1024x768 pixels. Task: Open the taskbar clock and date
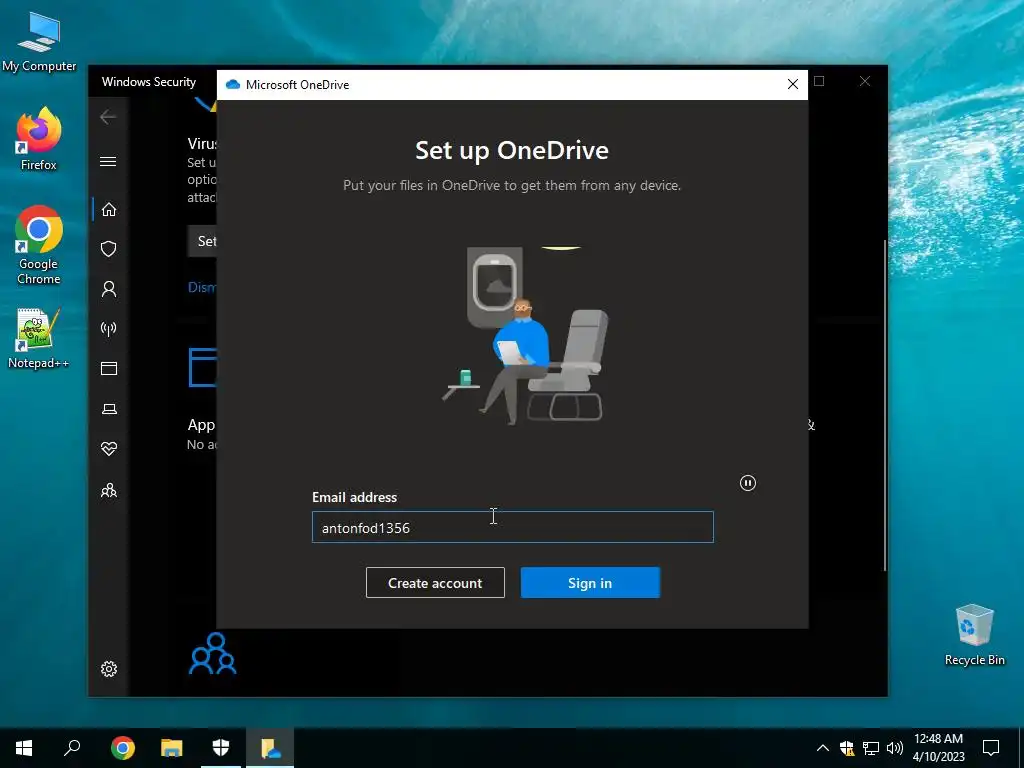click(938, 748)
